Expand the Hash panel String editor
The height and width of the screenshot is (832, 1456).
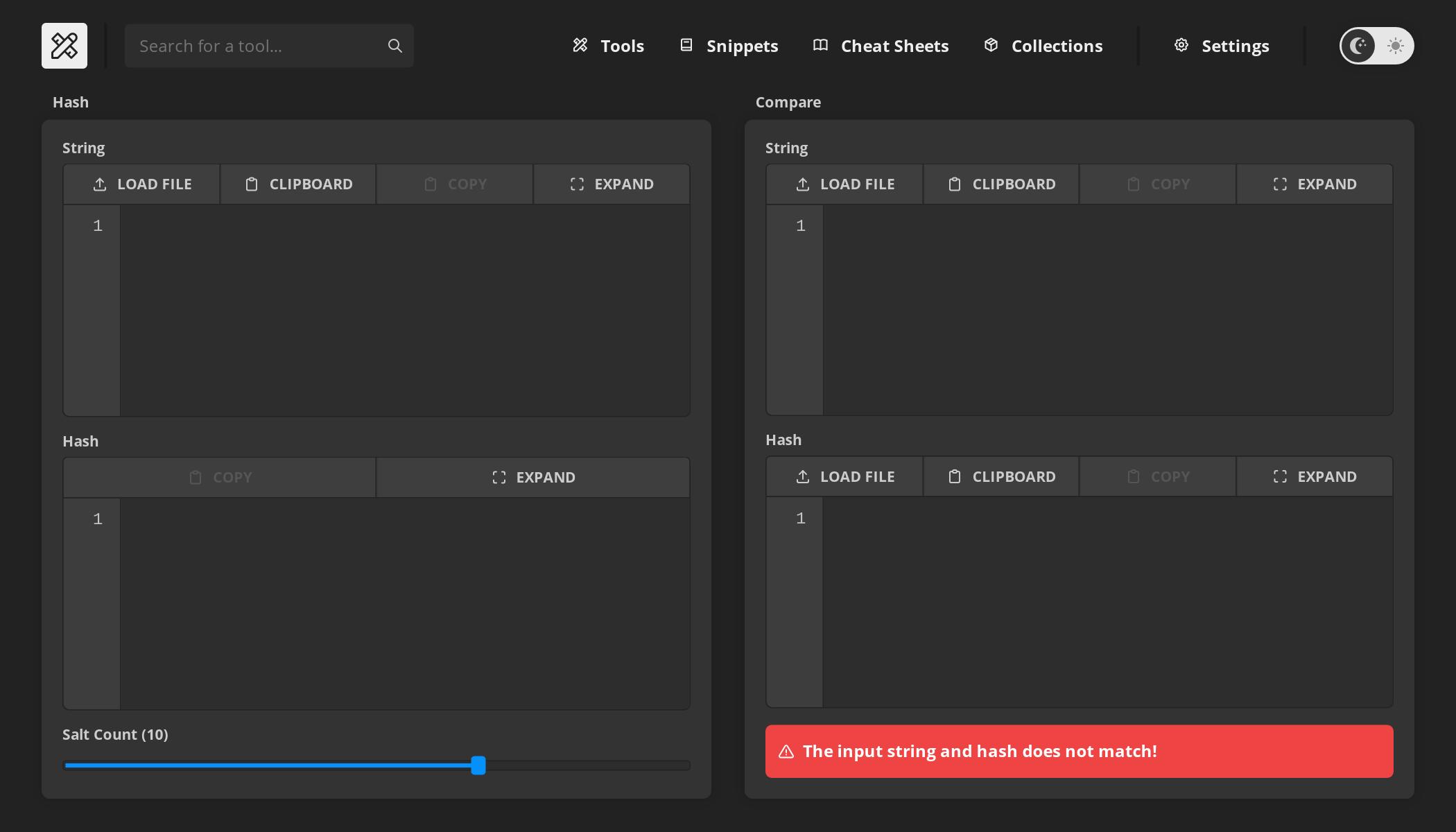click(x=612, y=184)
